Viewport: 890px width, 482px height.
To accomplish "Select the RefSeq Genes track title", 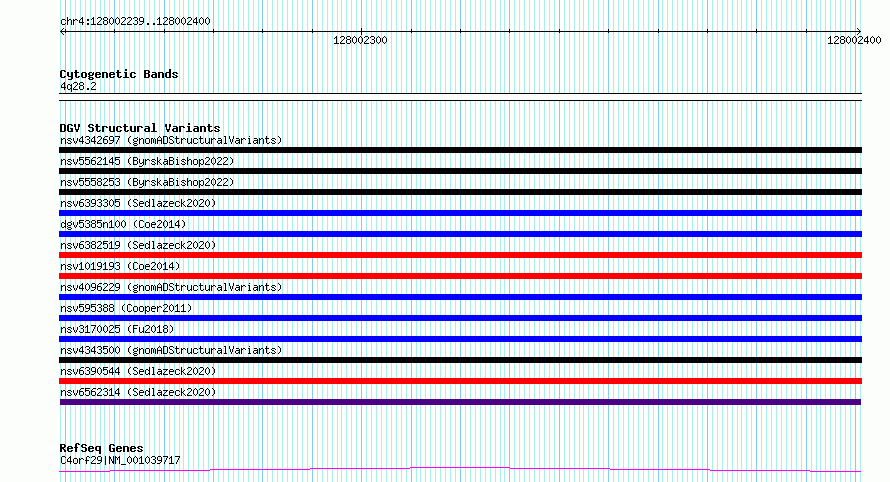I will (101, 448).
